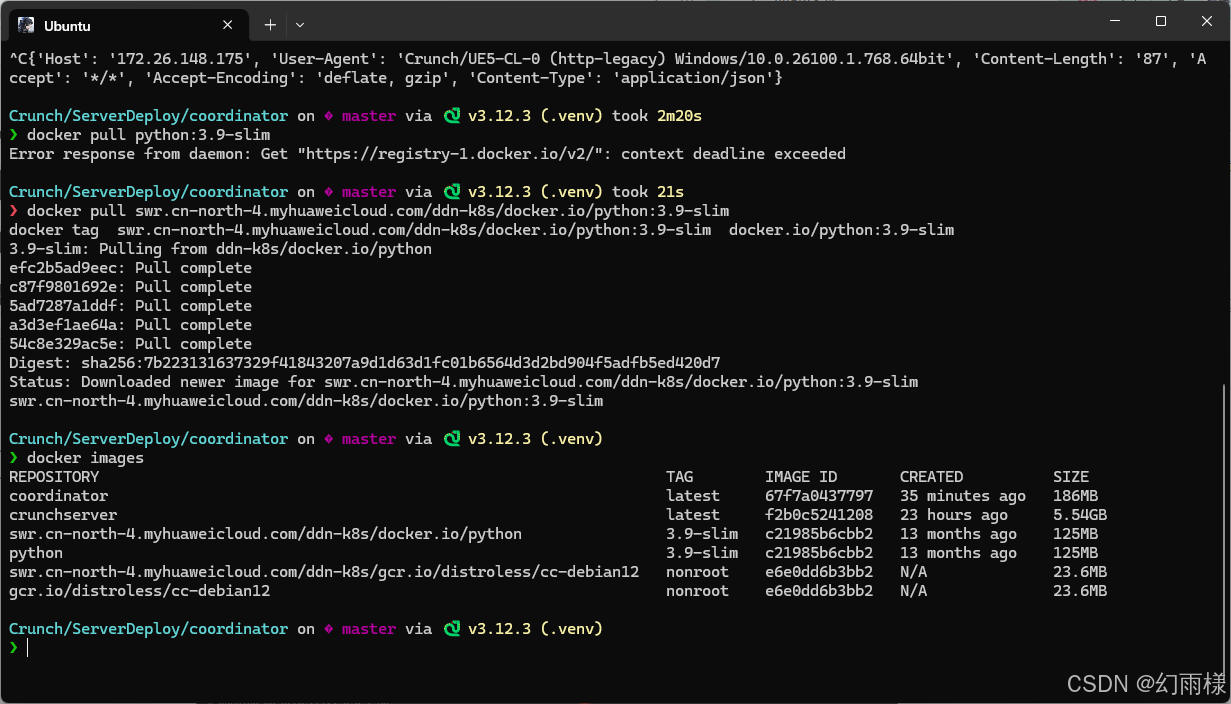Image resolution: width=1231 pixels, height=704 pixels.
Task: Click 'gcr.io/distroless/cc-debian12' repository name
Action: (x=139, y=591)
